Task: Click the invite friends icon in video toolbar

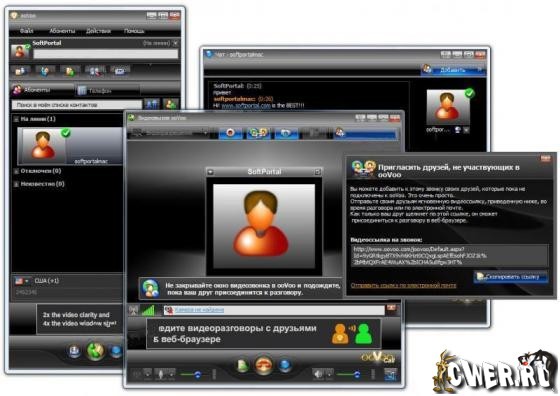Action: [x=259, y=133]
